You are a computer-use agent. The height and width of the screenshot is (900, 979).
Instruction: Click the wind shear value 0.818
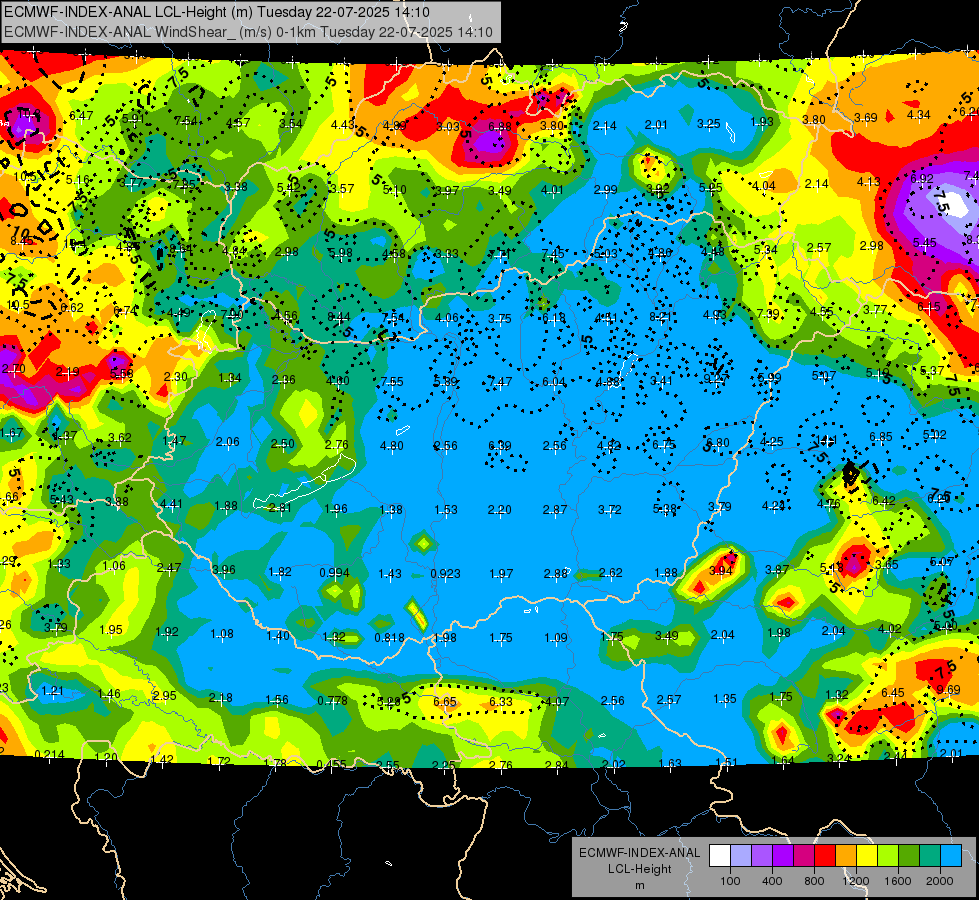(389, 638)
